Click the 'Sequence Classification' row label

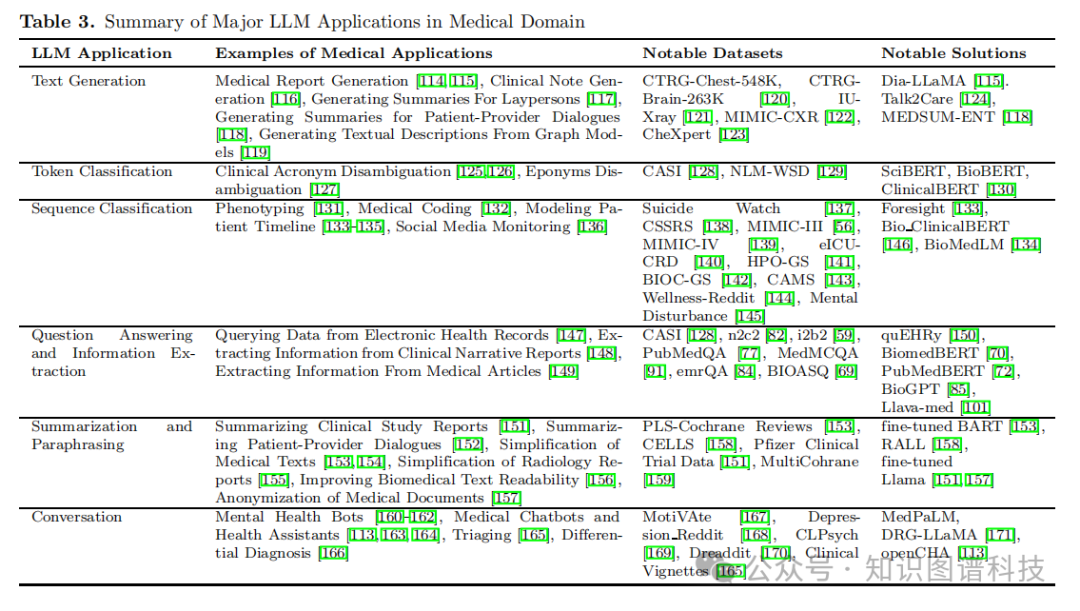[112, 209]
